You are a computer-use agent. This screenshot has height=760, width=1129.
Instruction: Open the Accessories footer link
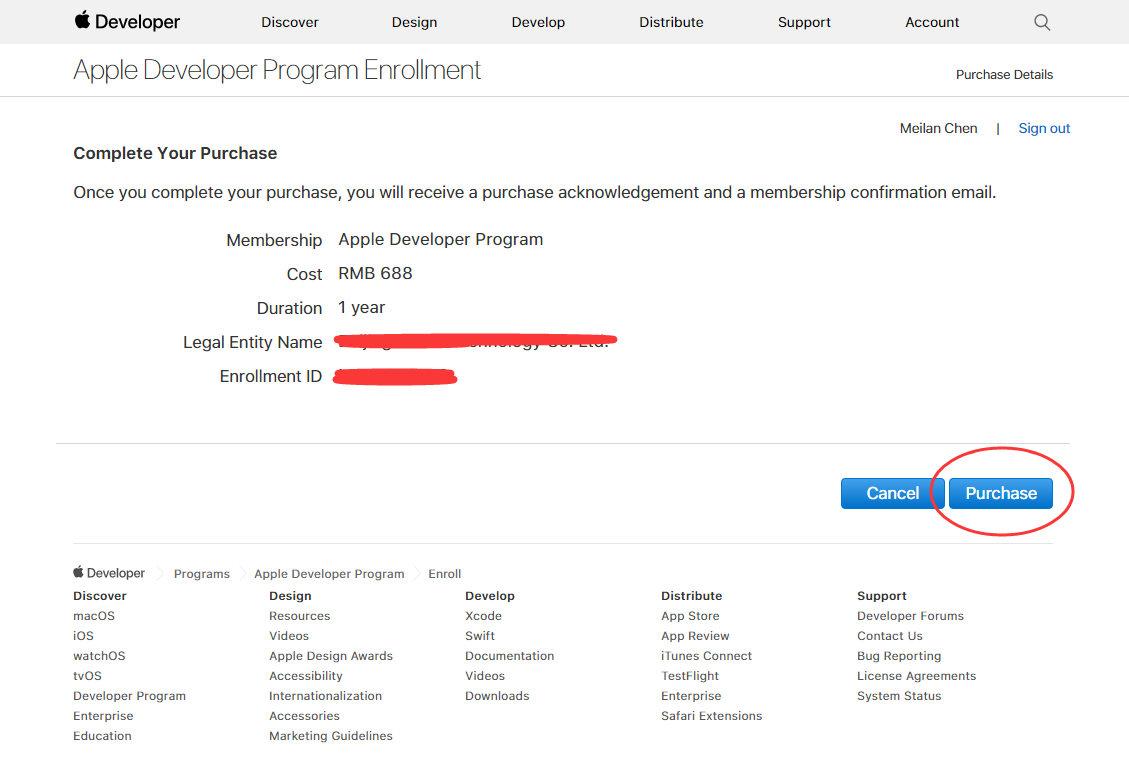tap(305, 716)
